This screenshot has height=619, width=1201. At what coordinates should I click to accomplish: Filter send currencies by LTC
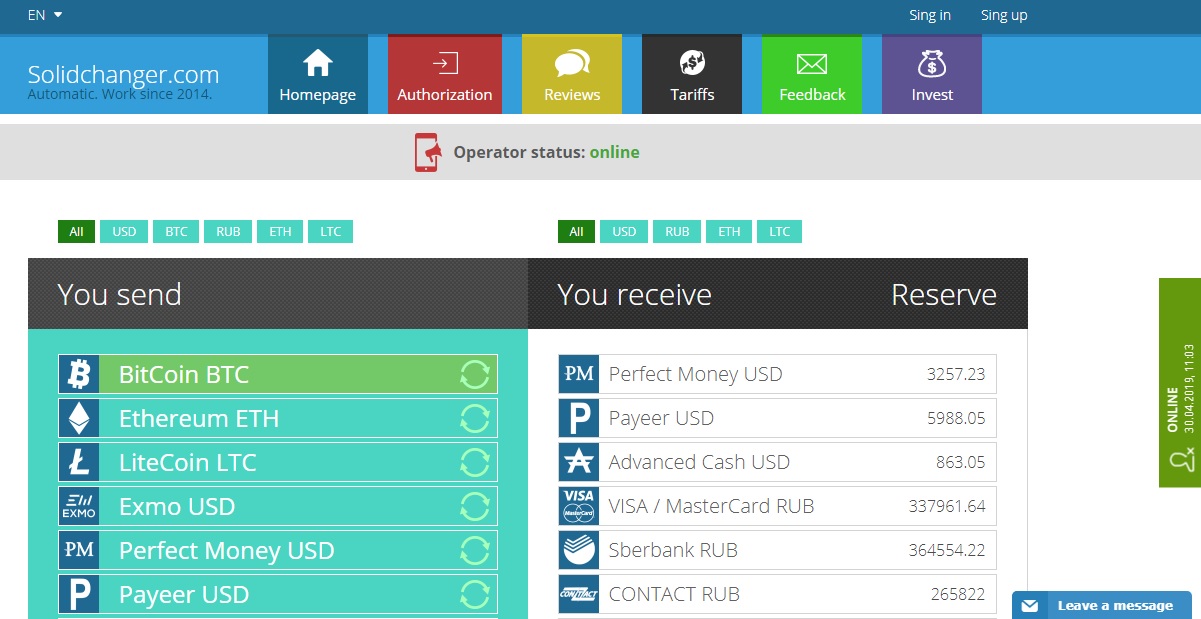[331, 232]
